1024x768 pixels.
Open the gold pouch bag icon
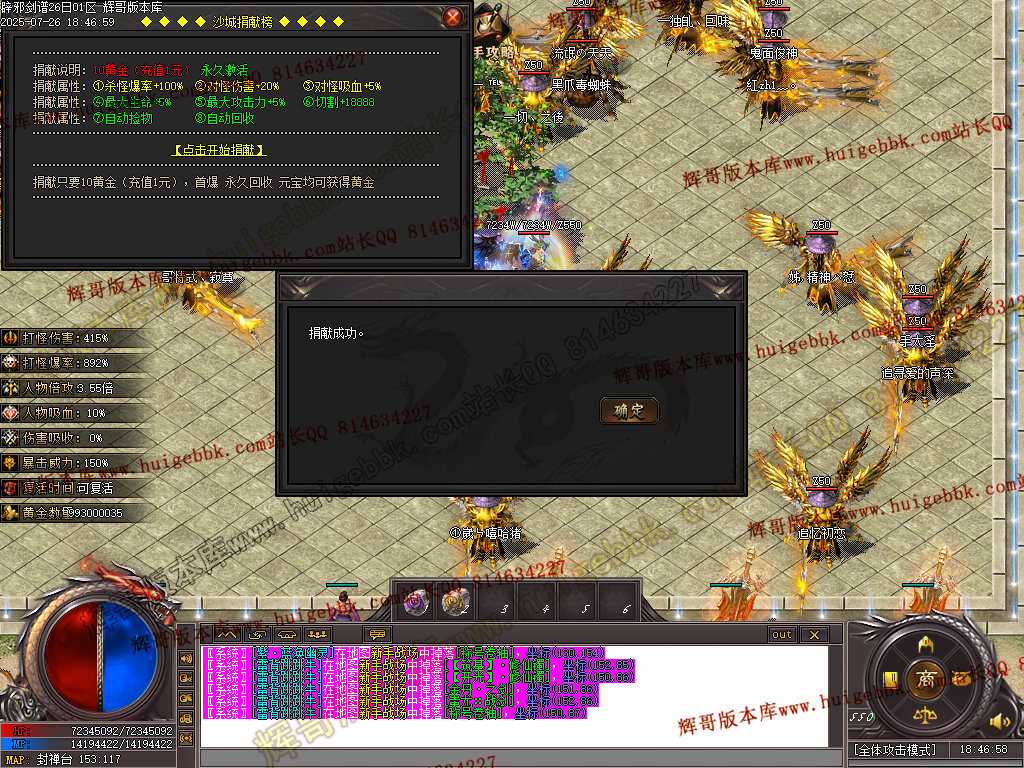pos(961,679)
